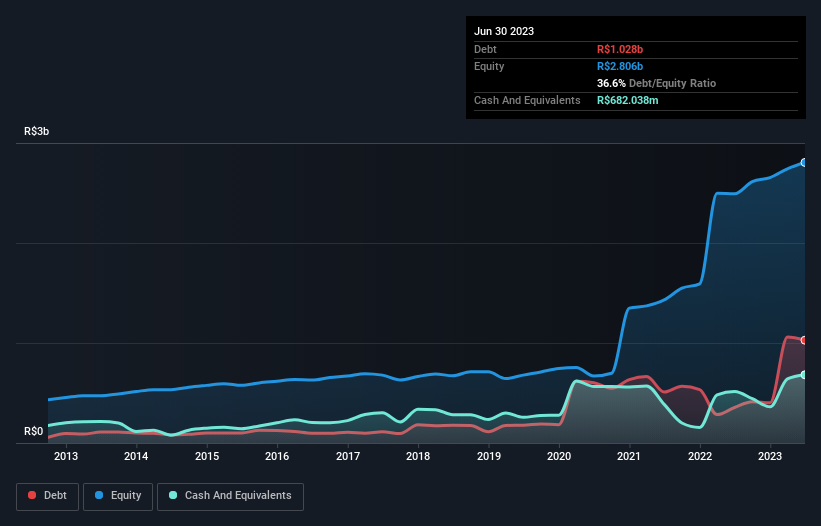The width and height of the screenshot is (821, 526).
Task: Click the 2023 x-axis label
Action: point(770,456)
